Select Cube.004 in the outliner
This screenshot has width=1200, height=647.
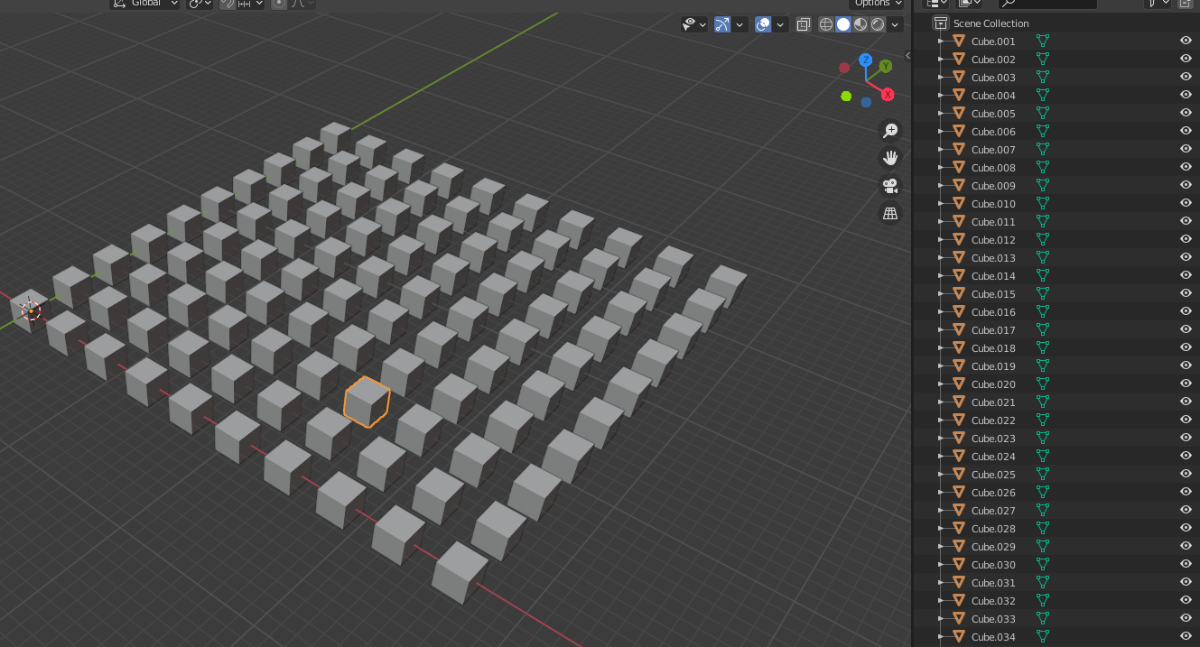pos(993,95)
